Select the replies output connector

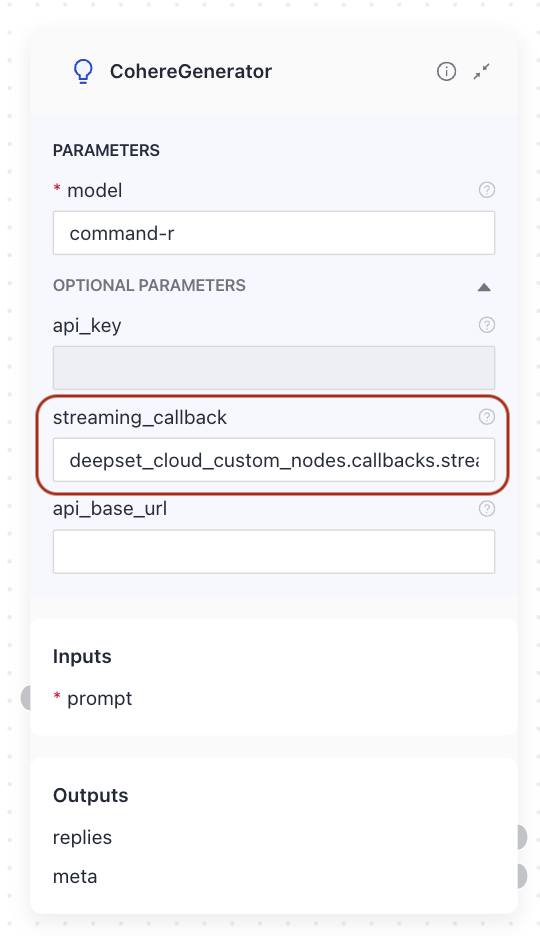[x=521, y=838]
